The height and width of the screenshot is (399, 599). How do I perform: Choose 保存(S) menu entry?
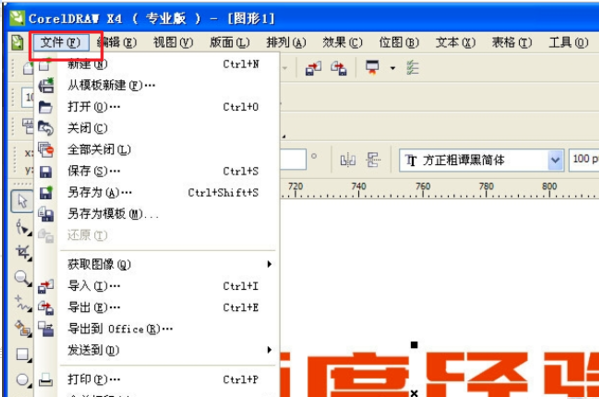157,171
